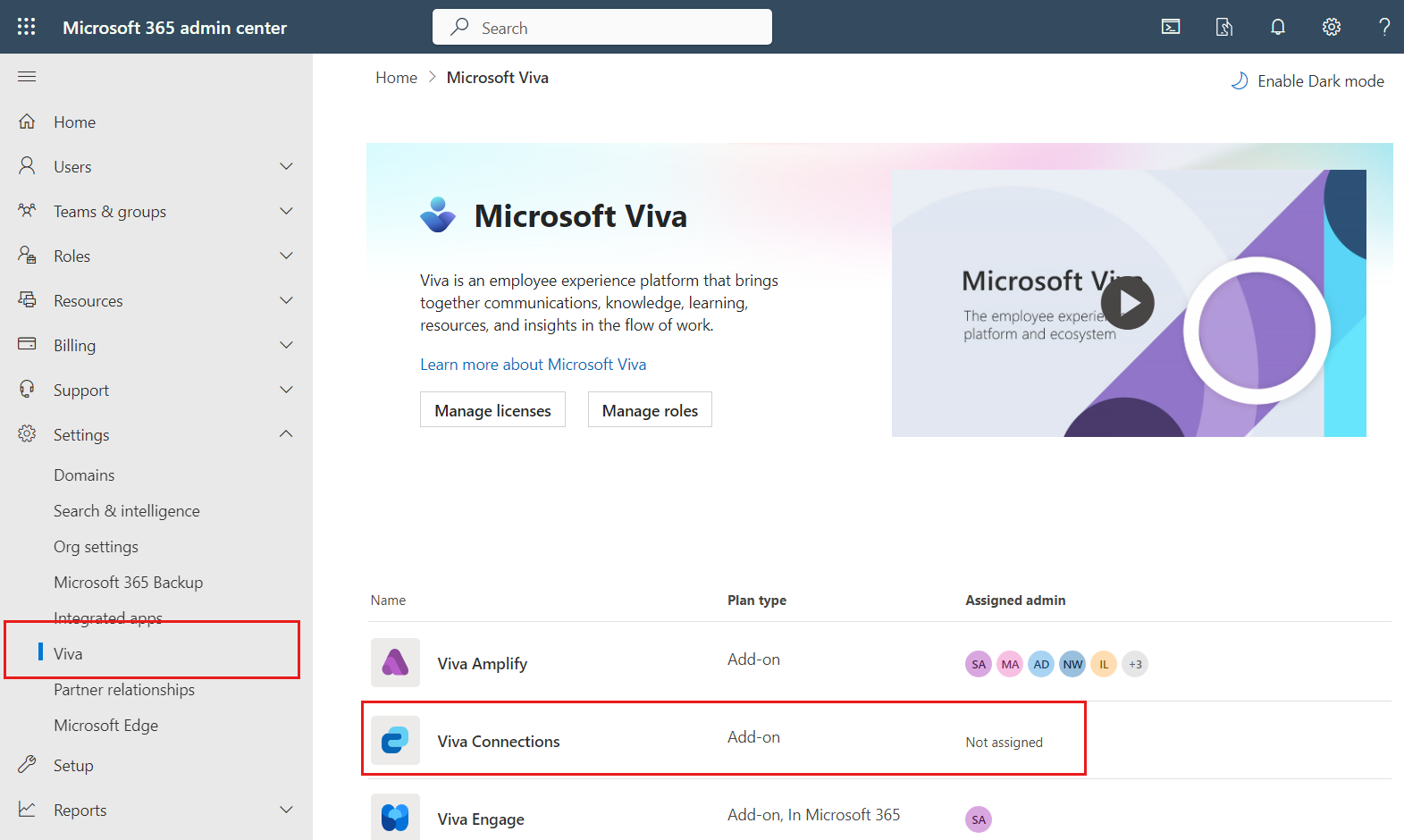Click the MA admin avatar
1404x840 pixels.
(x=1010, y=664)
